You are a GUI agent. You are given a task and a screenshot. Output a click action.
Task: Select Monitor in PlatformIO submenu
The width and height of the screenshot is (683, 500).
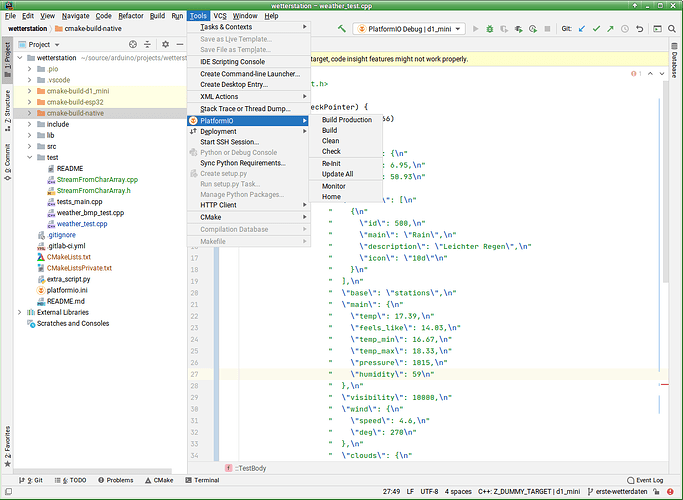(346, 186)
